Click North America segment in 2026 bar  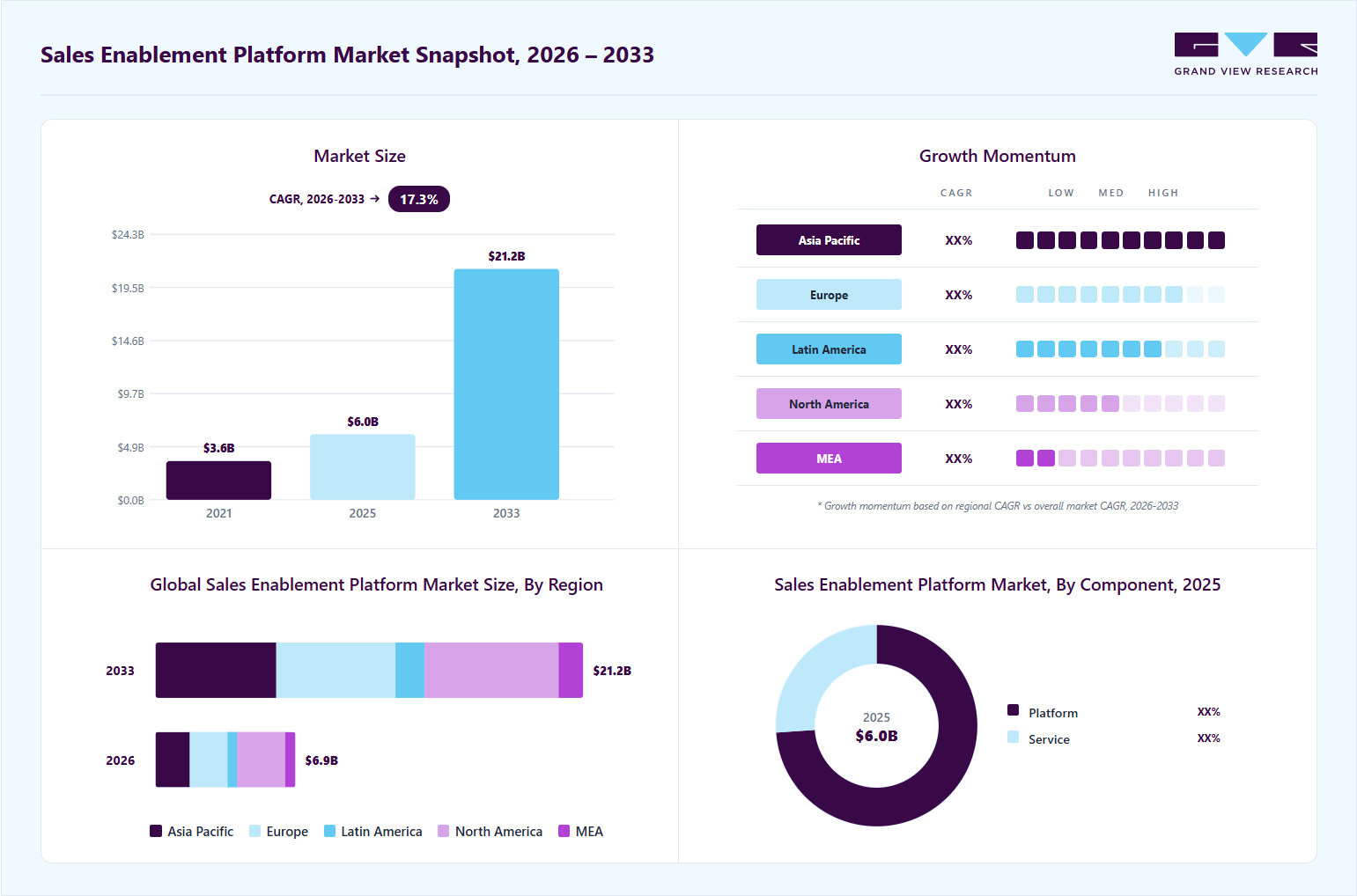[x=261, y=760]
